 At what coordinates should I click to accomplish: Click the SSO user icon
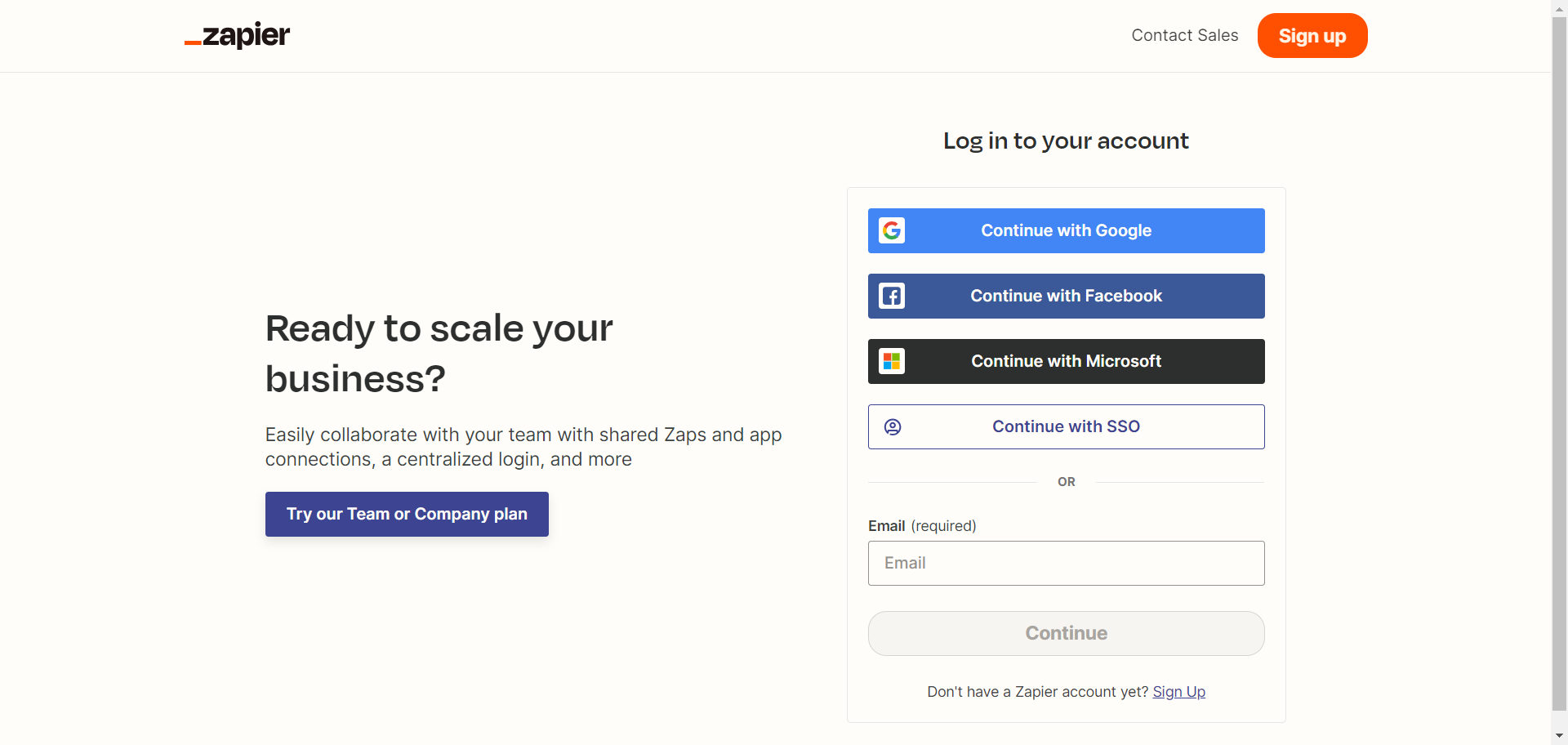pos(893,426)
